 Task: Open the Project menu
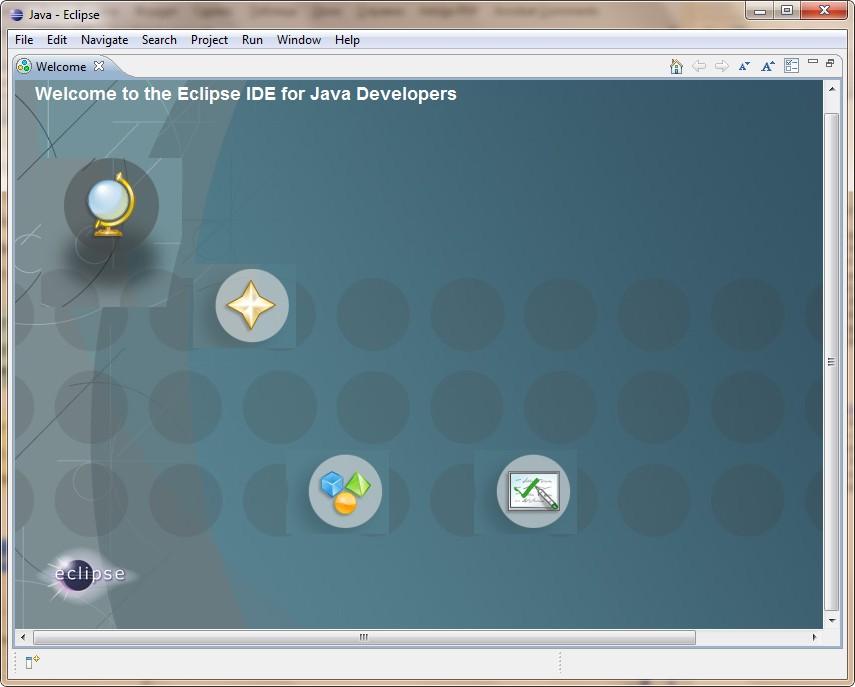click(209, 40)
